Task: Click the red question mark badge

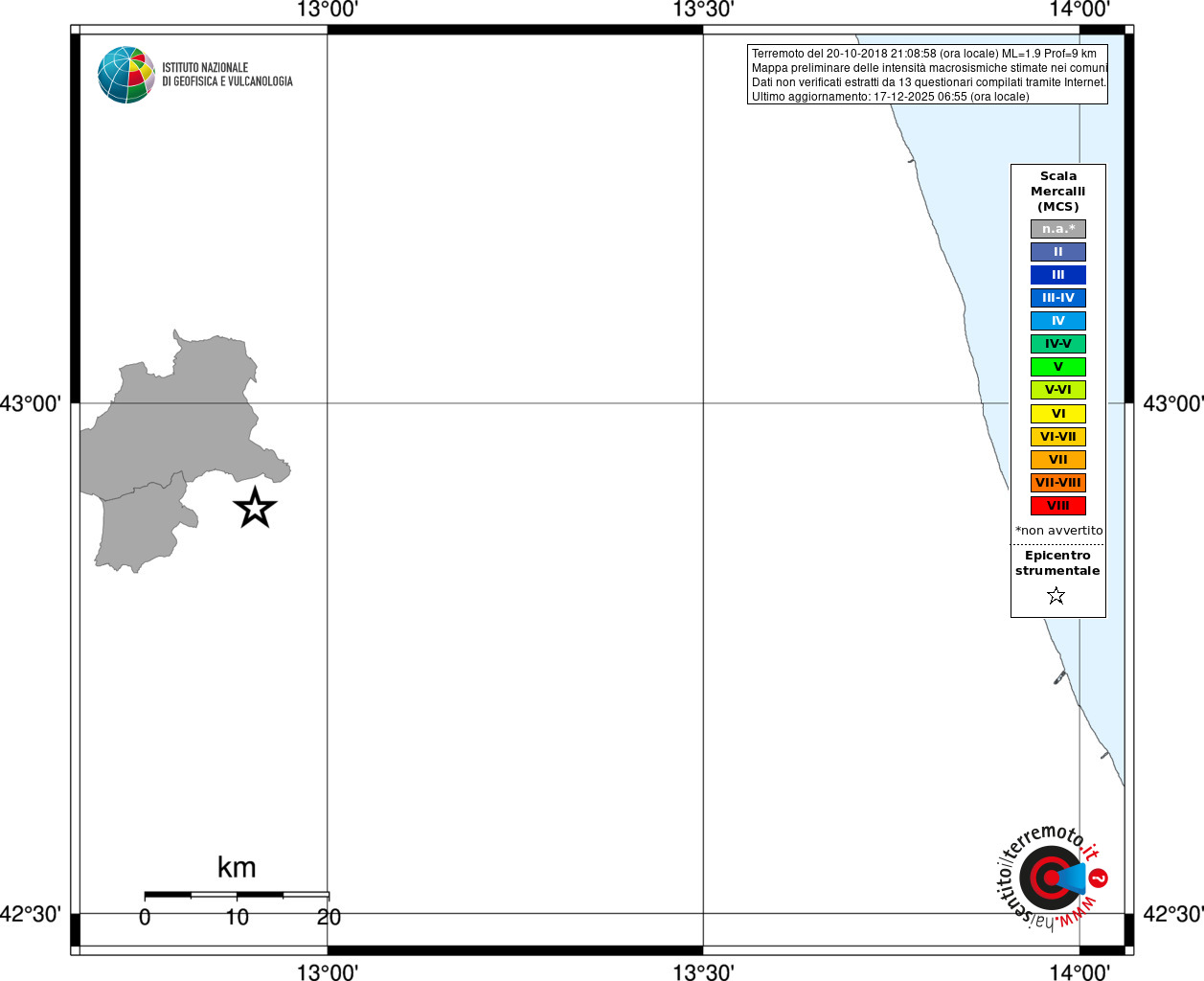Action: coord(1099,878)
